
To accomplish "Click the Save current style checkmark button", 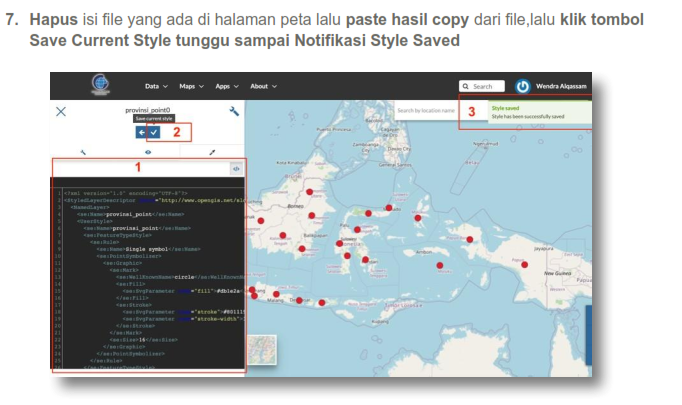I will (x=155, y=132).
